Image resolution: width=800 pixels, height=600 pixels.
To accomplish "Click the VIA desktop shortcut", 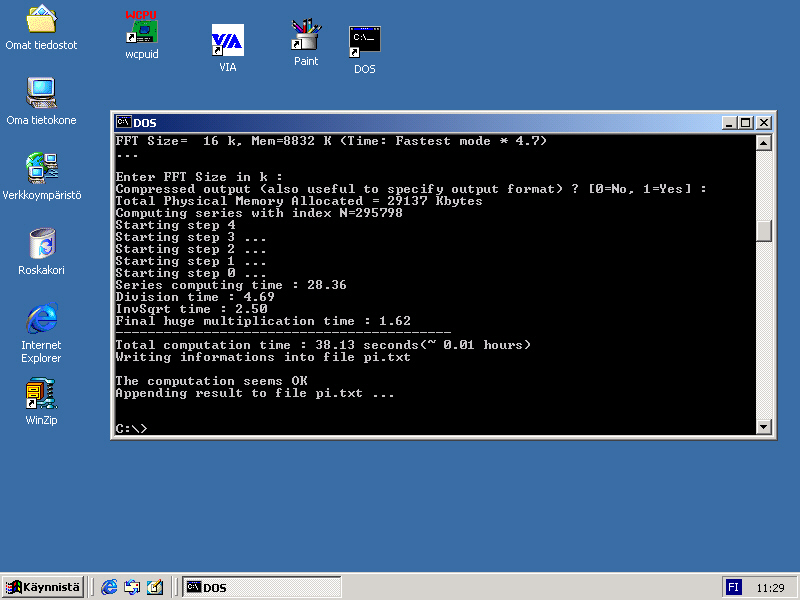I will point(227,42).
